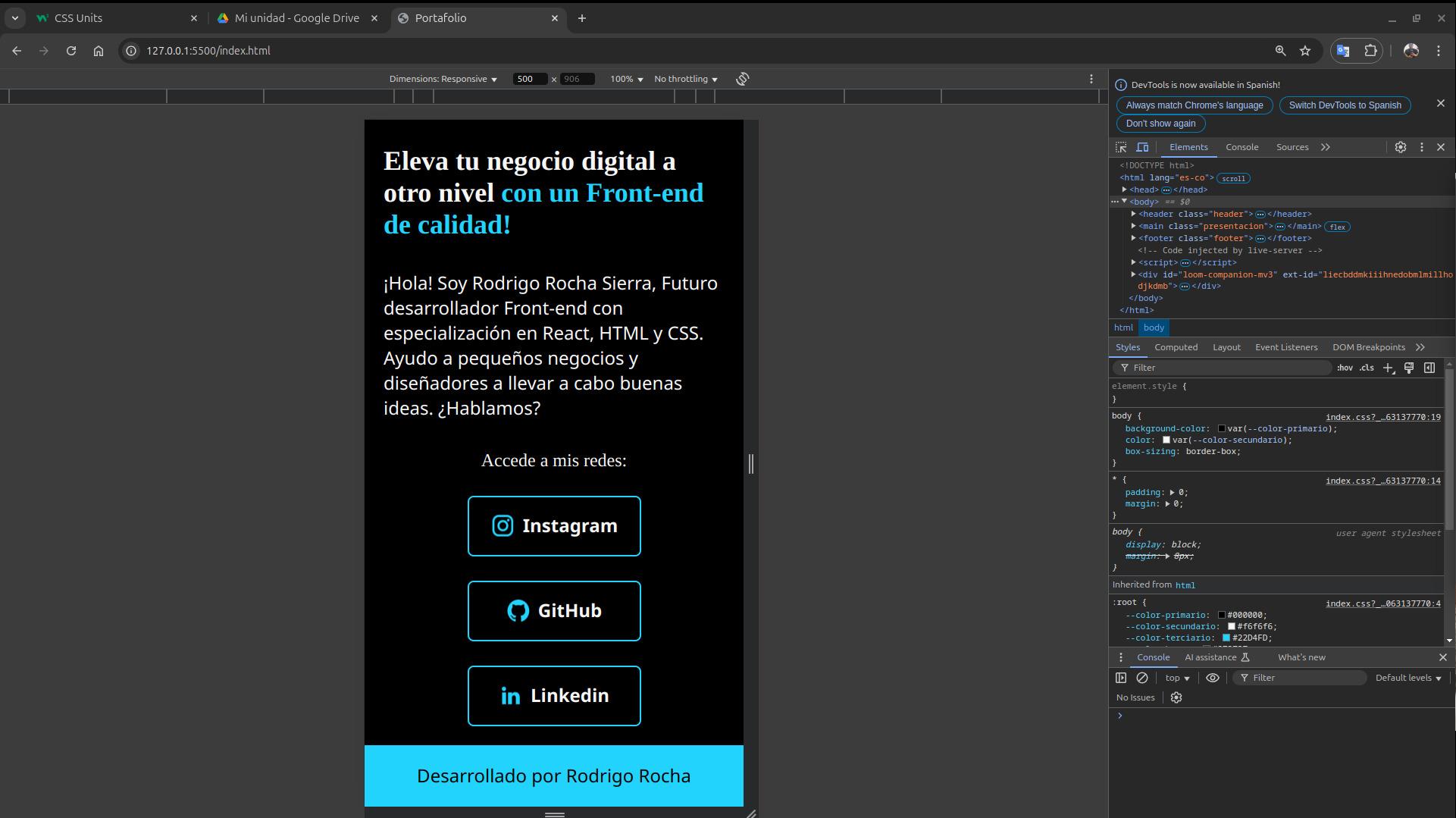Open the Default levels dropdown

[x=1408, y=678]
